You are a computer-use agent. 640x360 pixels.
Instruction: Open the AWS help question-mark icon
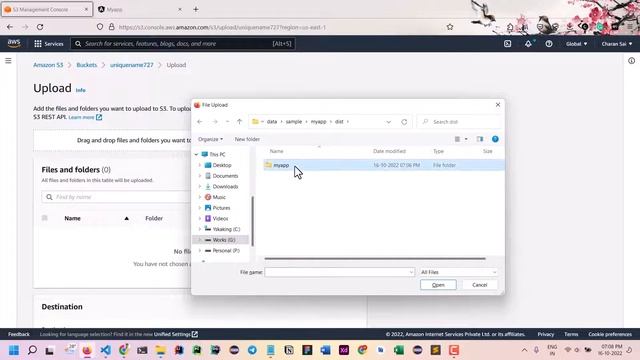coord(549,44)
